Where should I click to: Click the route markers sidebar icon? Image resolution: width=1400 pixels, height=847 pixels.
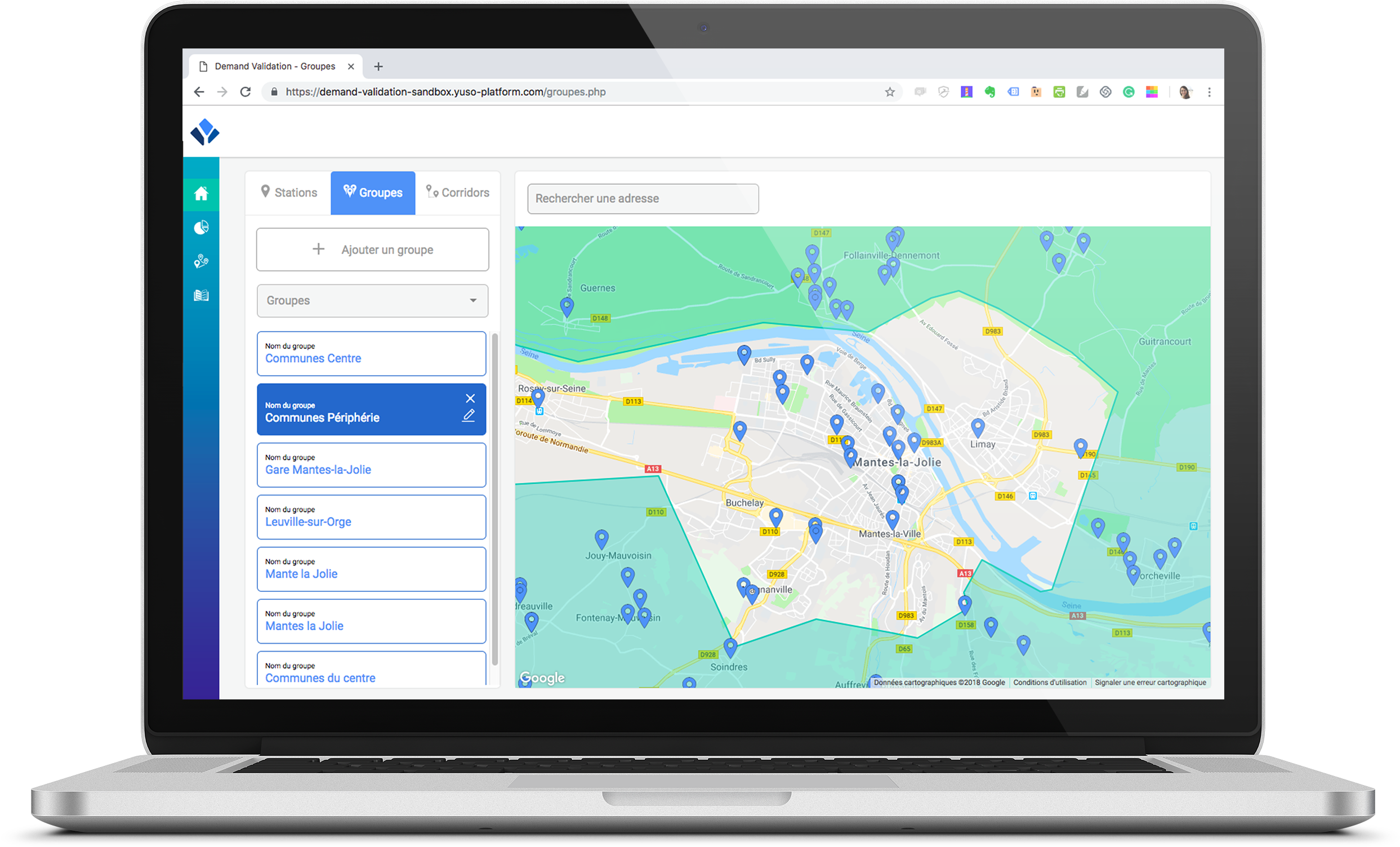tap(201, 261)
